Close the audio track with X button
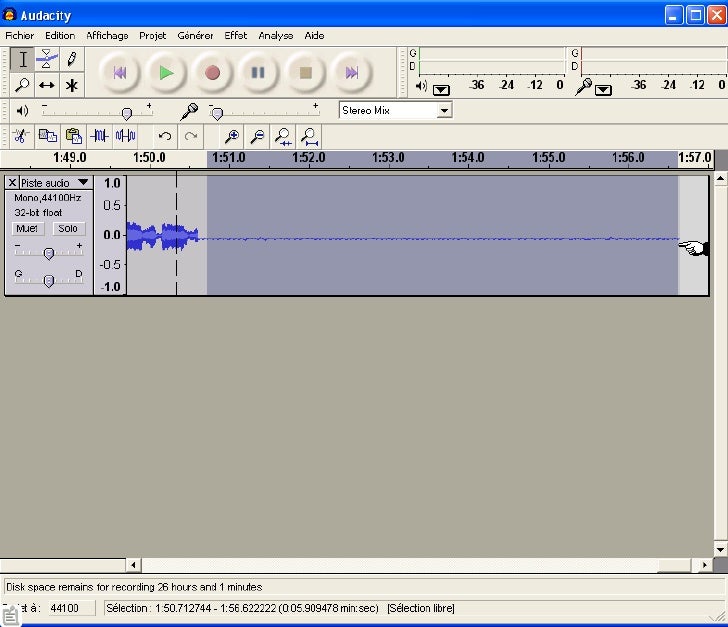 pos(12,183)
